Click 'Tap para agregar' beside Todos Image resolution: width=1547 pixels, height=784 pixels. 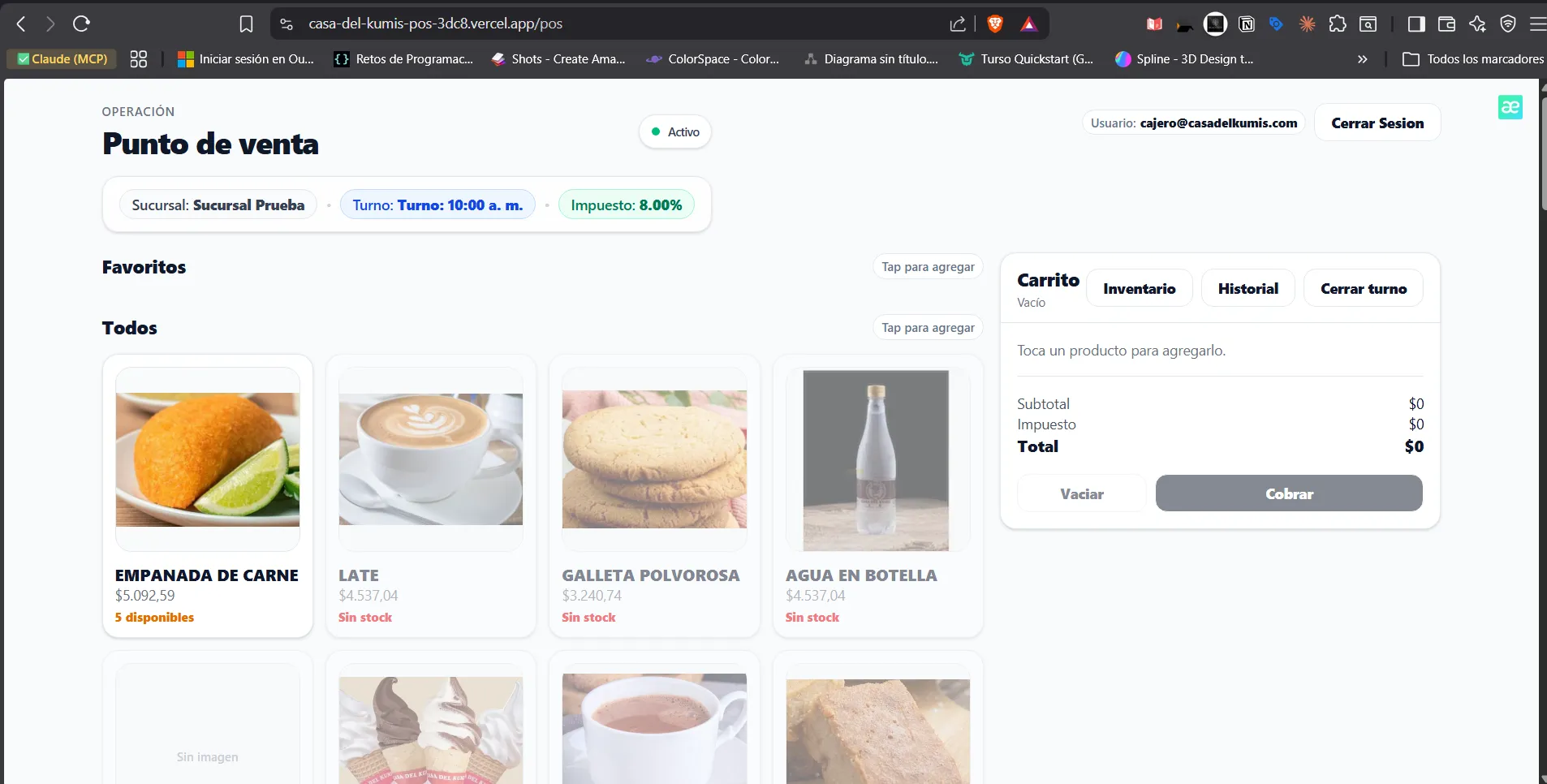928,328
